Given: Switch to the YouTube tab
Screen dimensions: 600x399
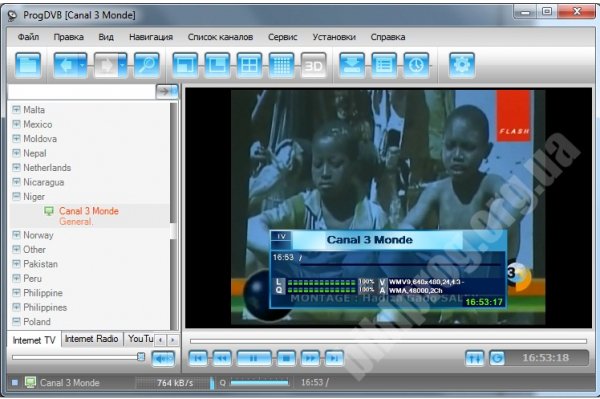Looking at the screenshot, I should pos(140,339).
